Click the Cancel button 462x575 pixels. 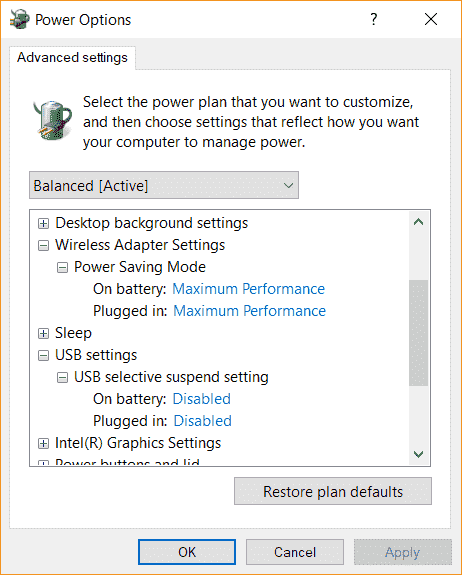[295, 552]
